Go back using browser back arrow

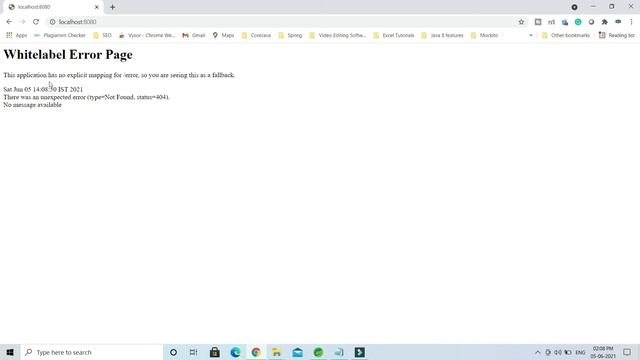[x=9, y=22]
